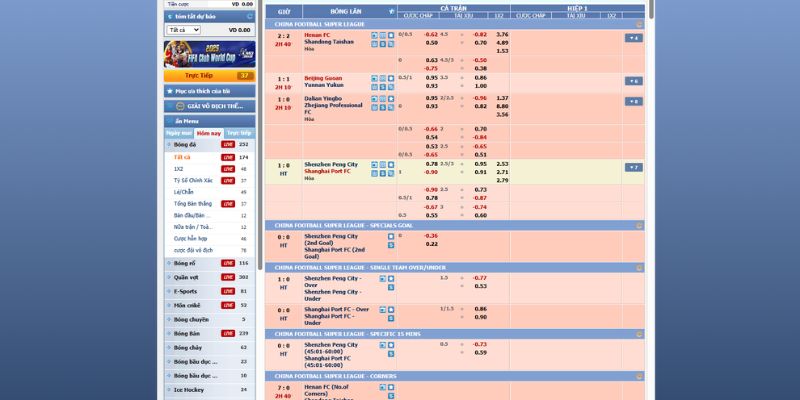This screenshot has width=800, height=400.
Task: Switch to the Hôm nay tab
Action: (208, 133)
